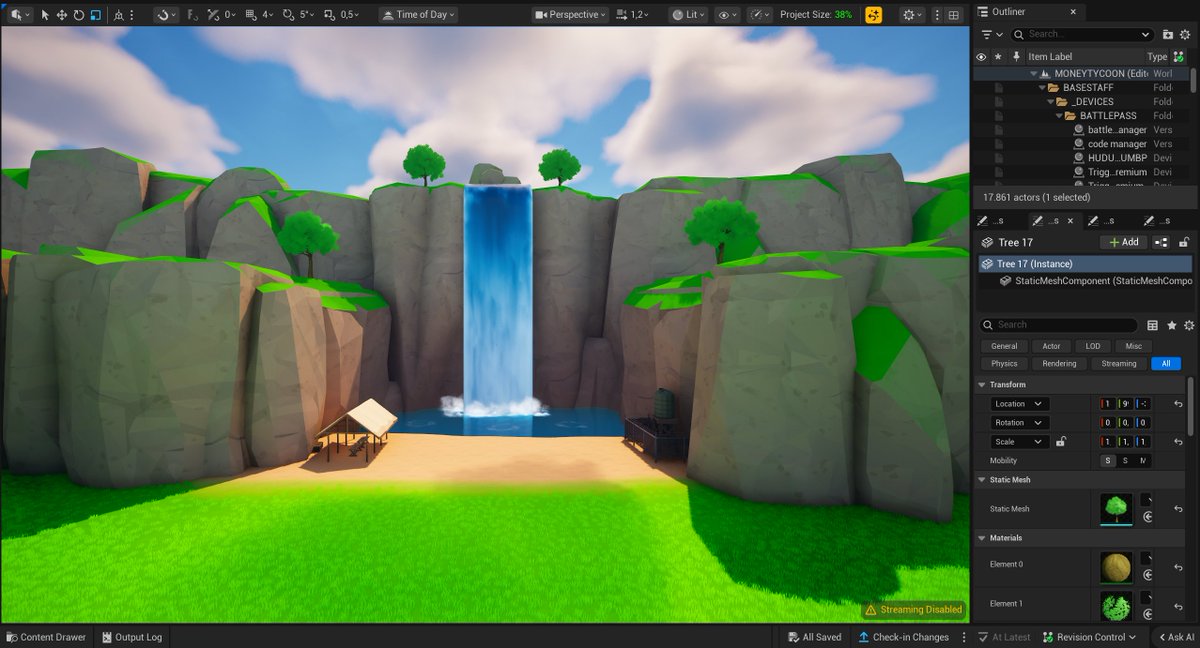
Task: Activate the Translate move tool
Action: point(62,15)
